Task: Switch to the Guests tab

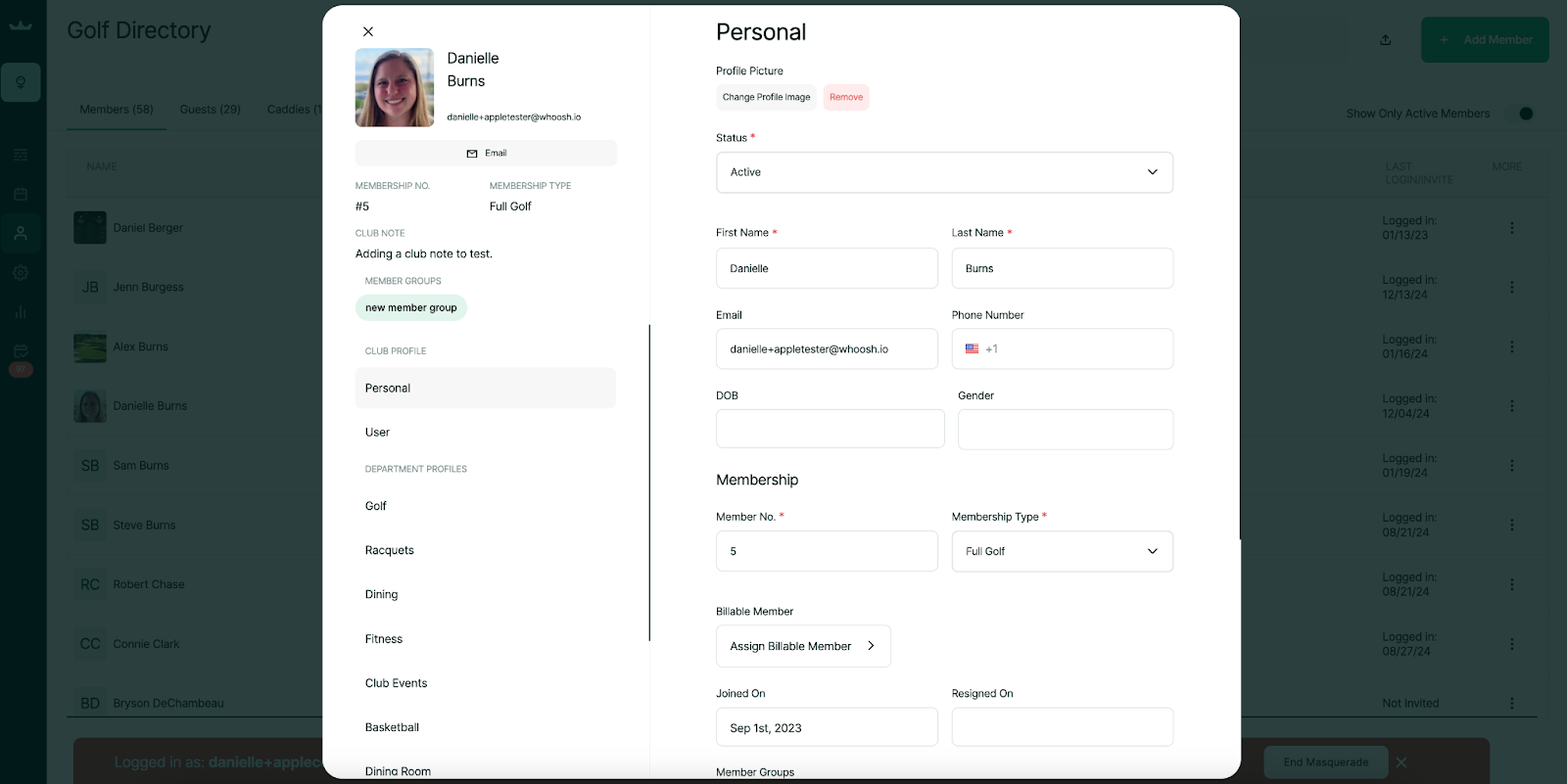Action: 210,110
